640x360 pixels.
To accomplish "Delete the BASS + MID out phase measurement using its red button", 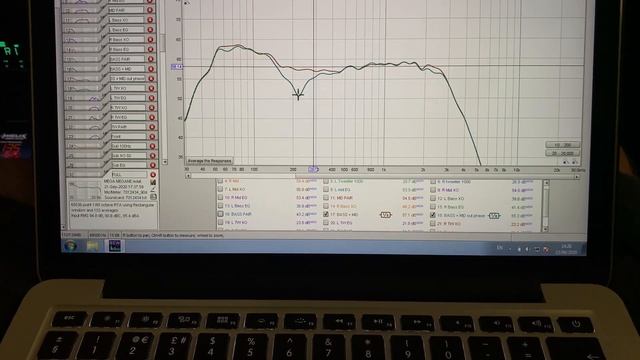I will tap(151, 78).
